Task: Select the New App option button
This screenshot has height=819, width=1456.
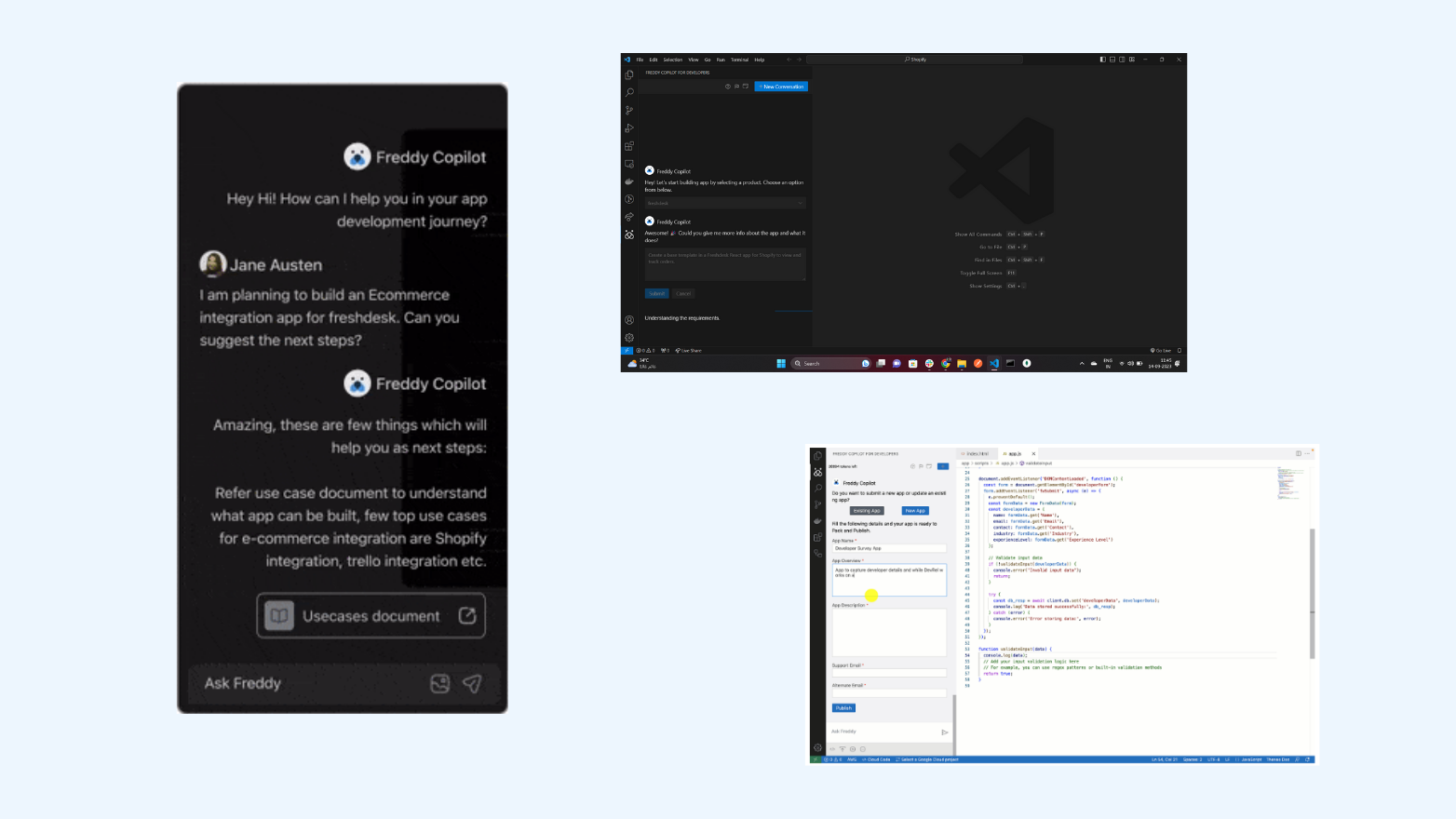Action: pos(915,511)
